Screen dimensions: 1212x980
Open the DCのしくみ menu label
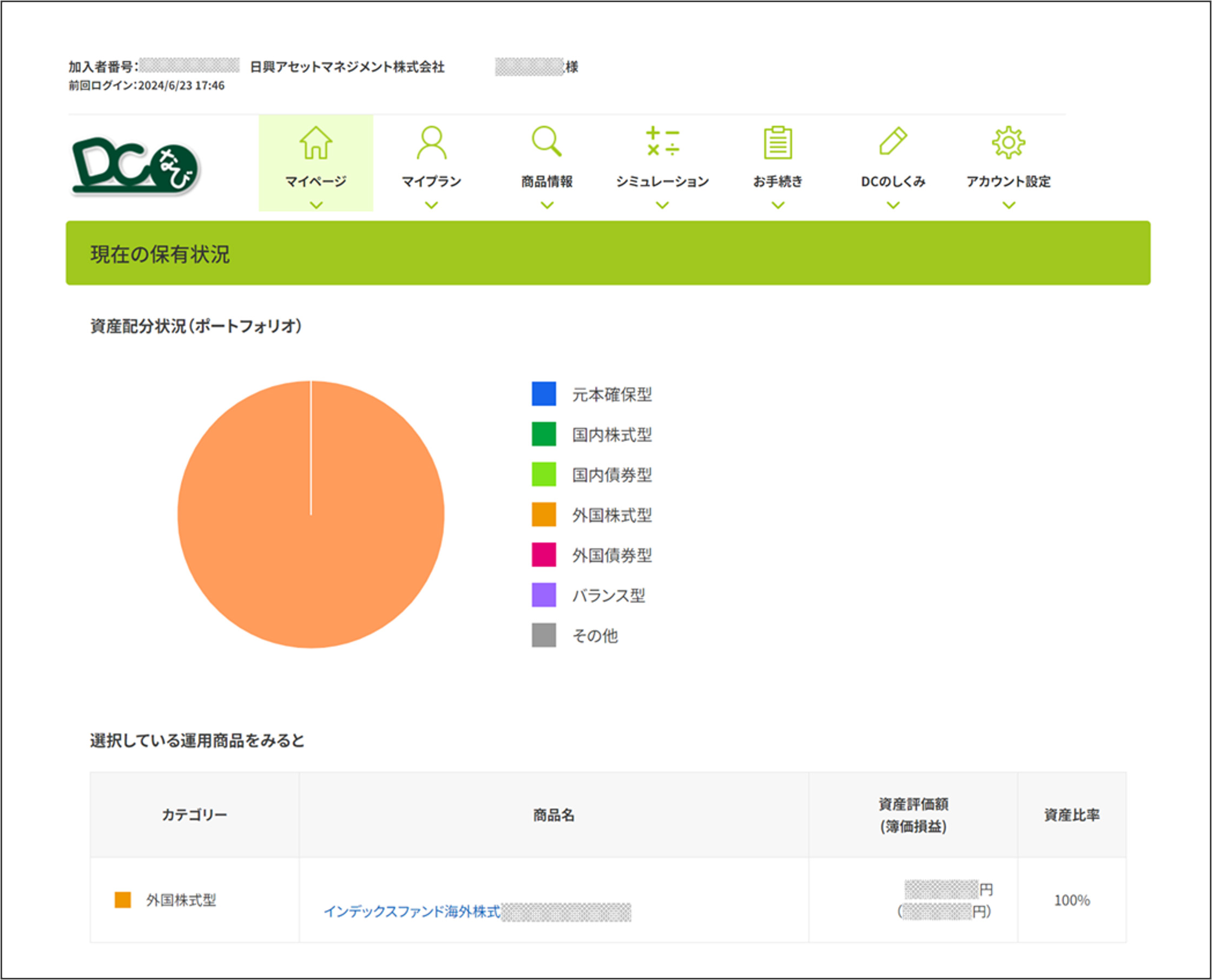pos(893,181)
